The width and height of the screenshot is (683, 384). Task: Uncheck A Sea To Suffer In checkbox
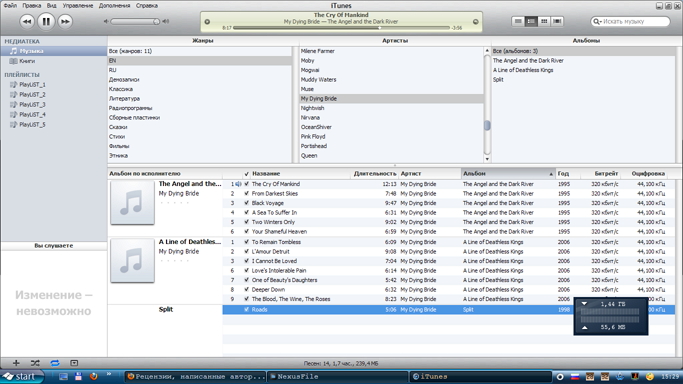tap(247, 213)
